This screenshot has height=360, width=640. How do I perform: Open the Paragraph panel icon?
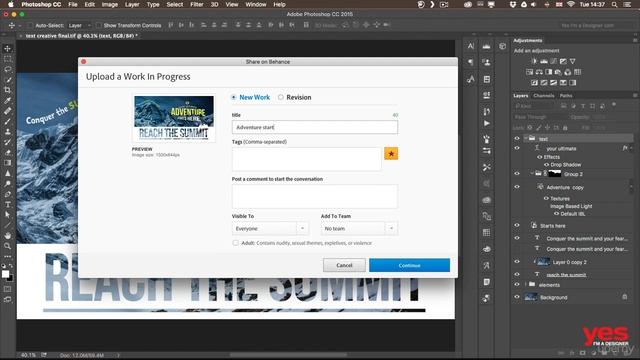(471, 62)
